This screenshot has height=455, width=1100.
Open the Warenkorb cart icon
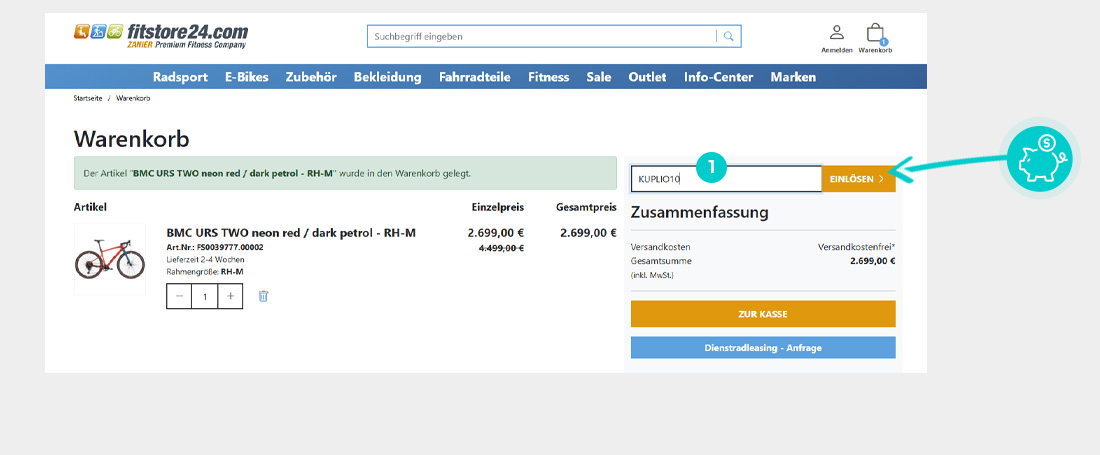(x=875, y=39)
